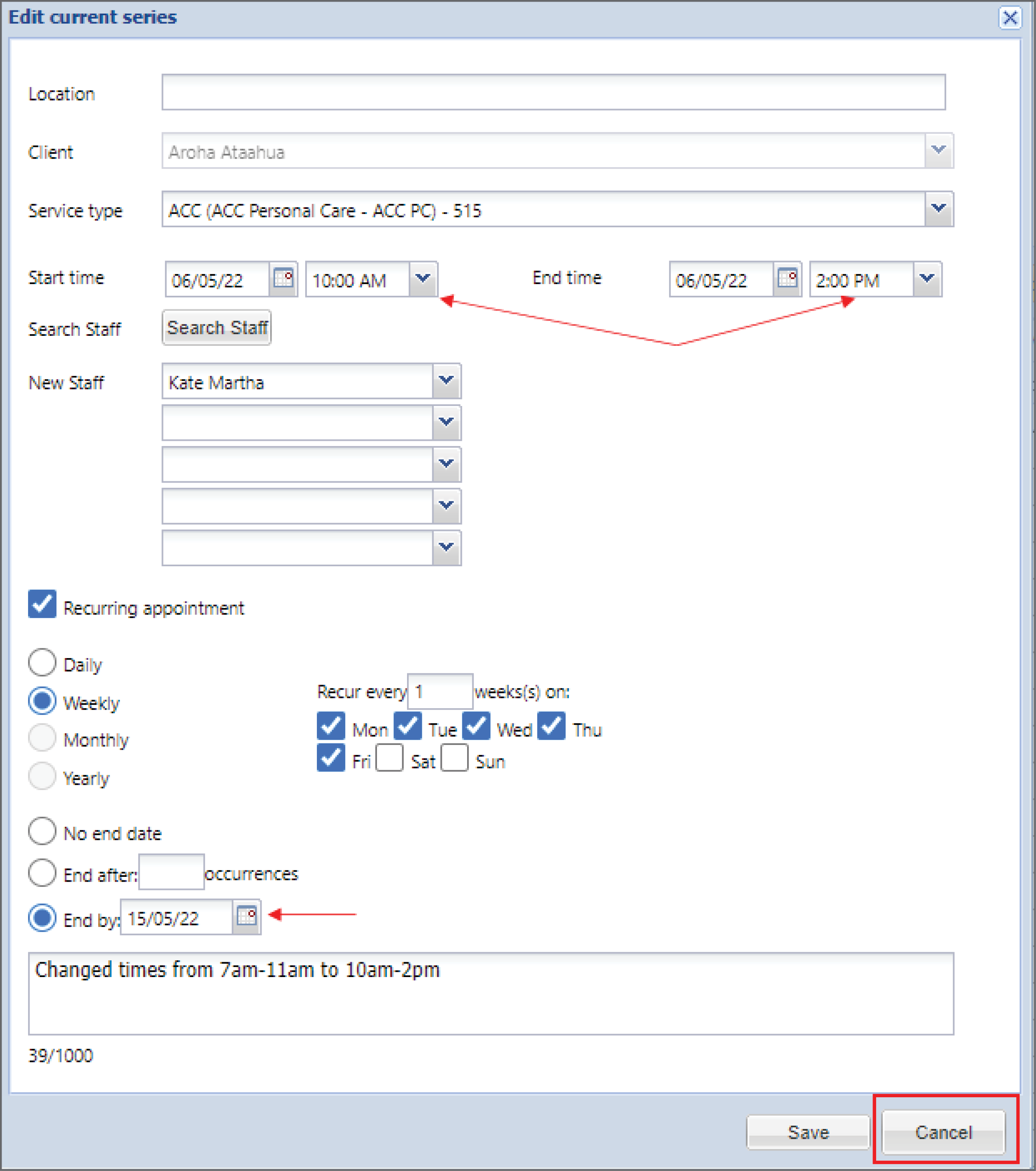Select the Monthly recurrence option

(x=42, y=738)
